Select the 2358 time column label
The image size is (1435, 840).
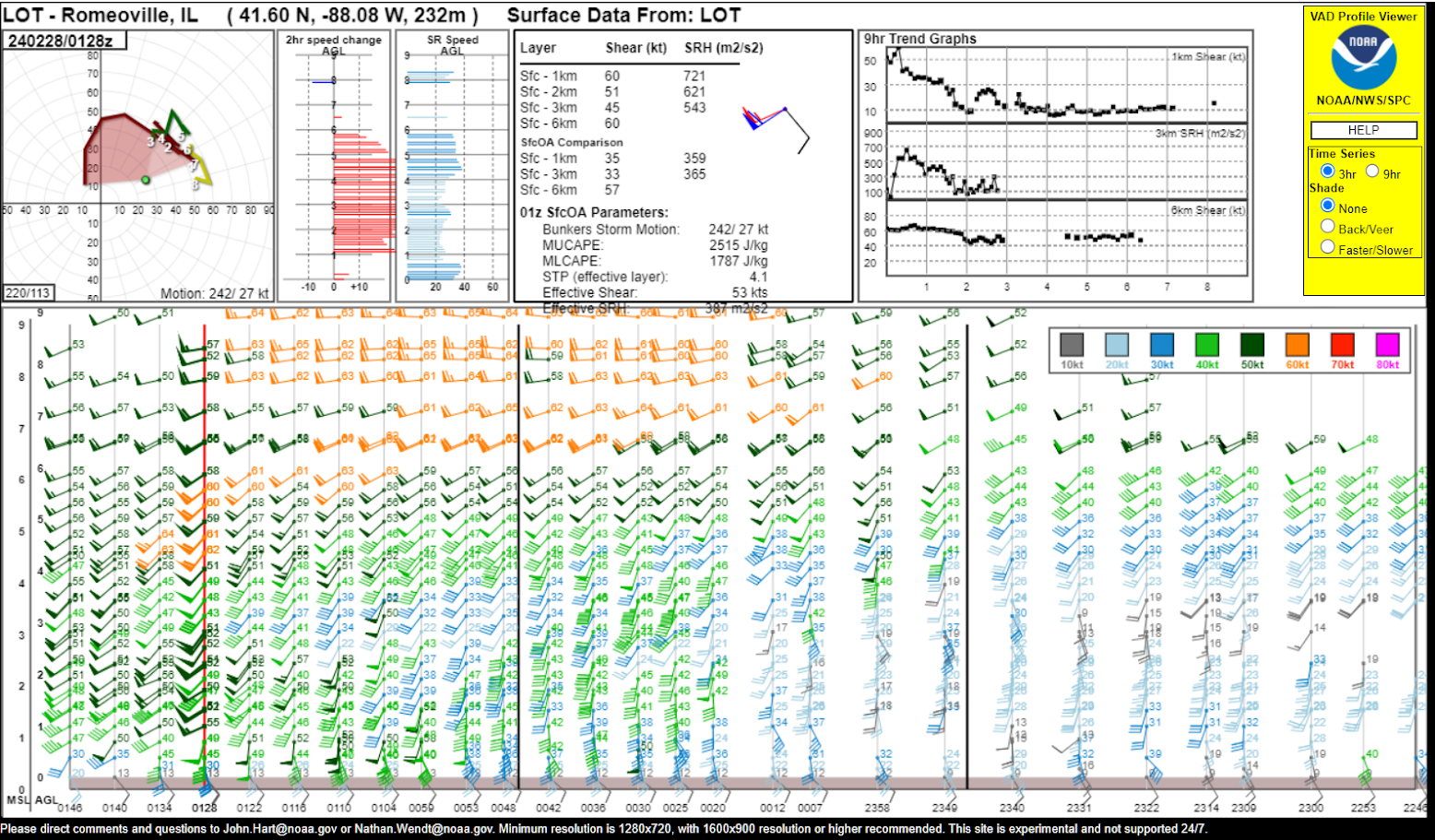(x=877, y=808)
